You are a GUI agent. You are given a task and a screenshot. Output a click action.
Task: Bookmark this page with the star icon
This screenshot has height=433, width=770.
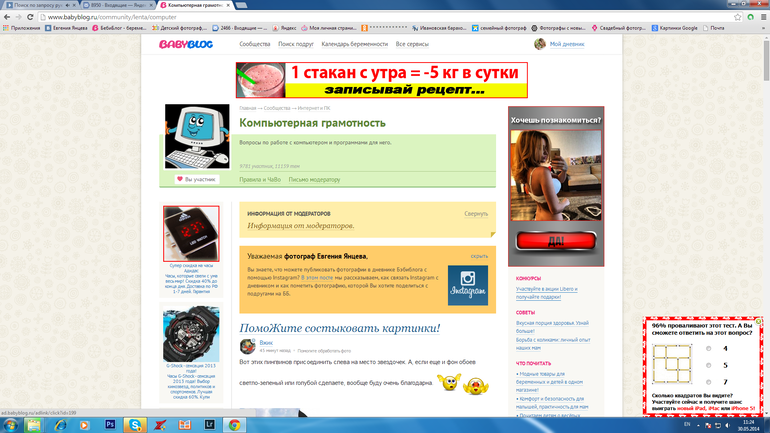[738, 17]
